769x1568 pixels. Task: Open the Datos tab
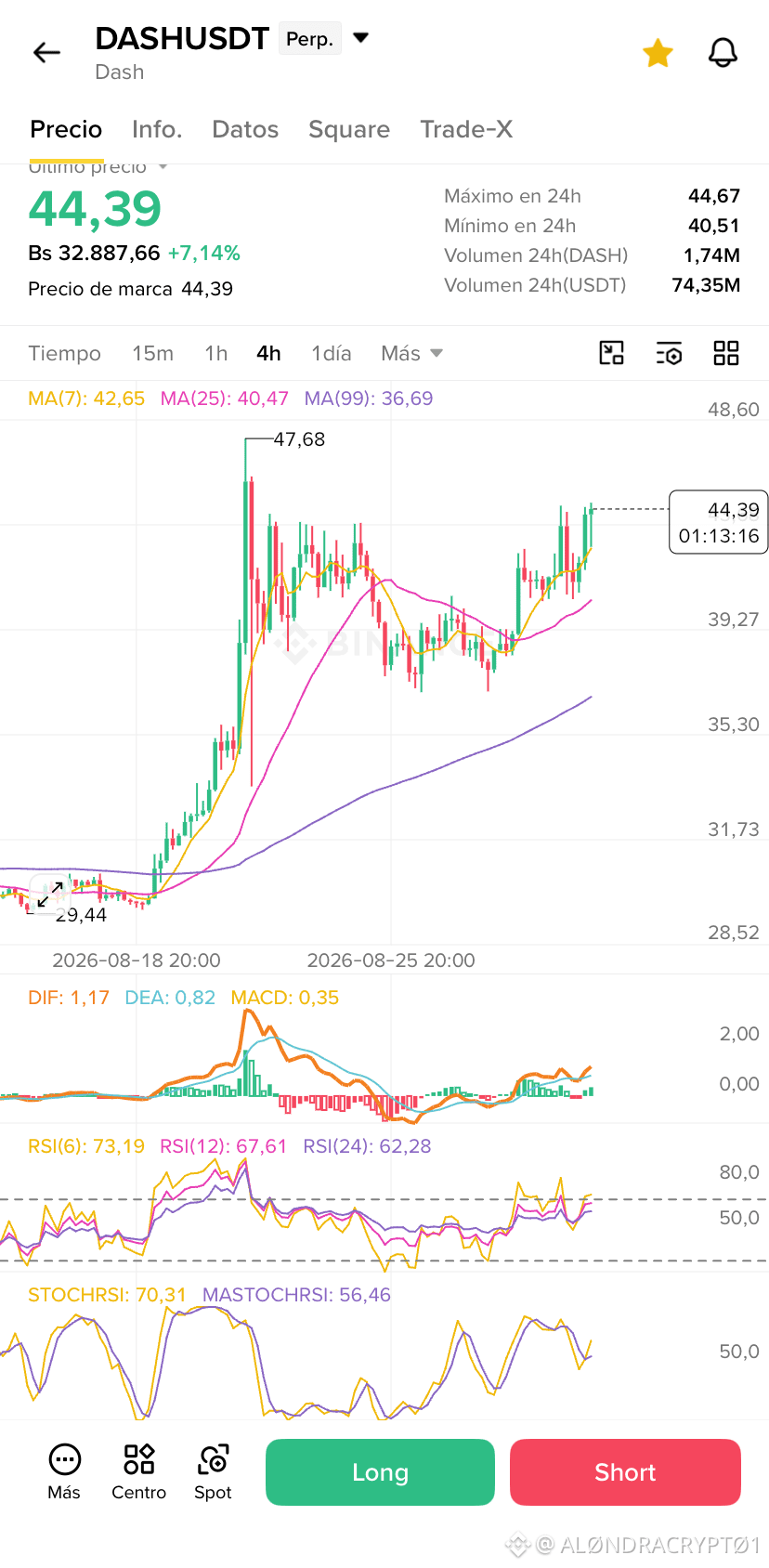pos(245,129)
